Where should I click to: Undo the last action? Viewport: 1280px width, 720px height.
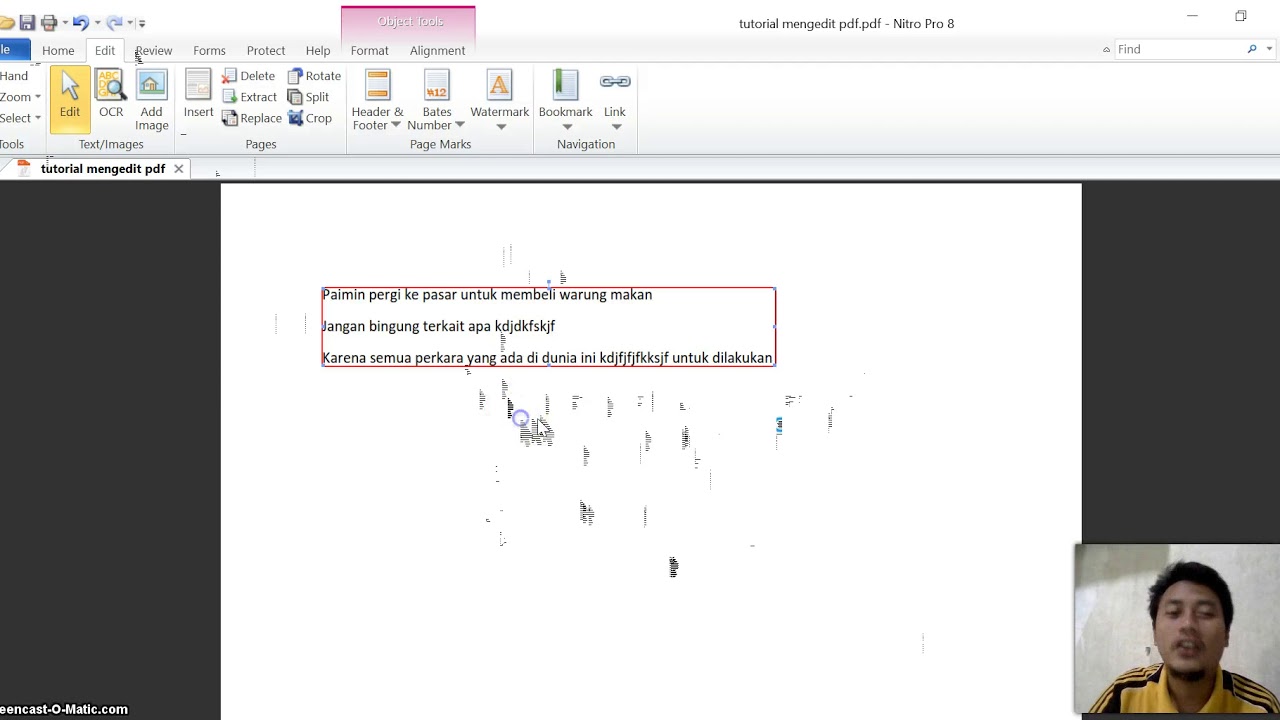tap(81, 22)
